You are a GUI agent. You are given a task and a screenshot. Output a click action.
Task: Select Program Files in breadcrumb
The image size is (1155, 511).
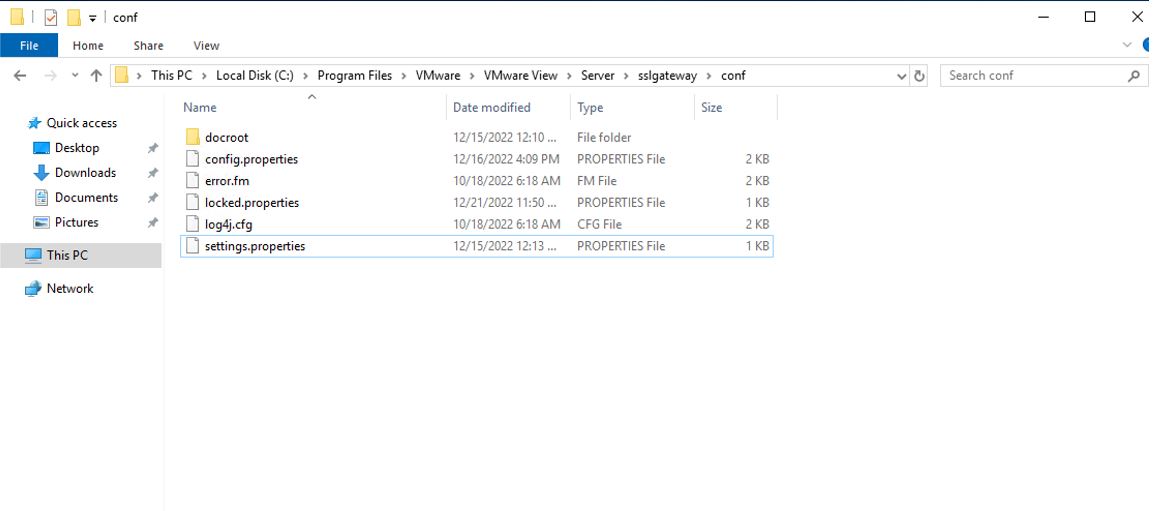pos(354,75)
